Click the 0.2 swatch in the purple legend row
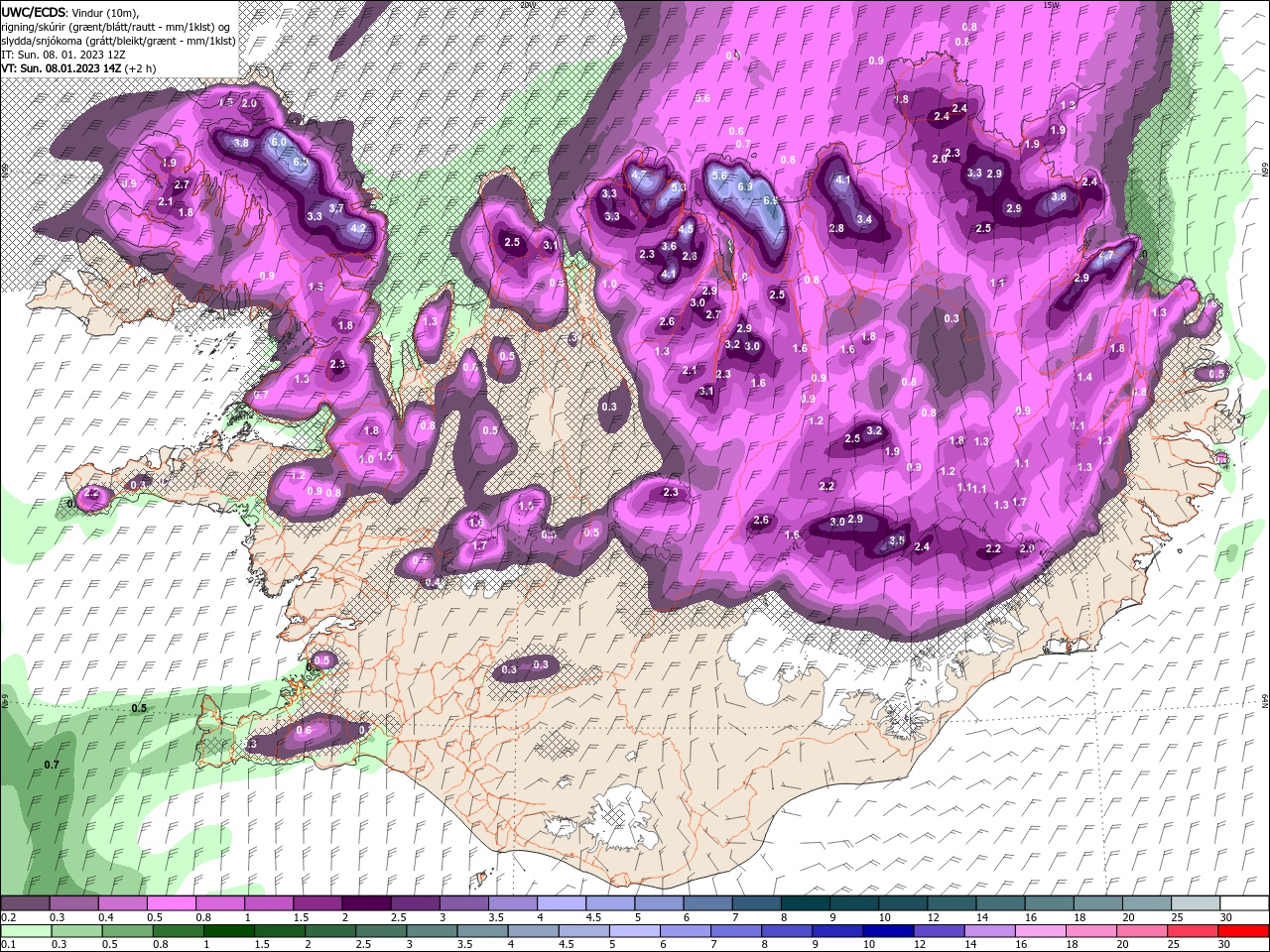 coord(25,903)
